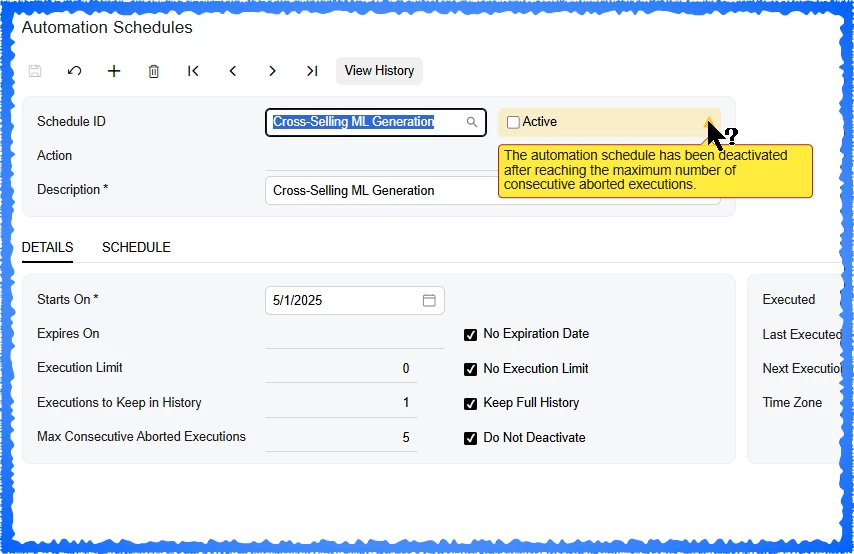Screen dimensions: 854x554
Task: Click Executions to Keep in History value
Action: 341,403
